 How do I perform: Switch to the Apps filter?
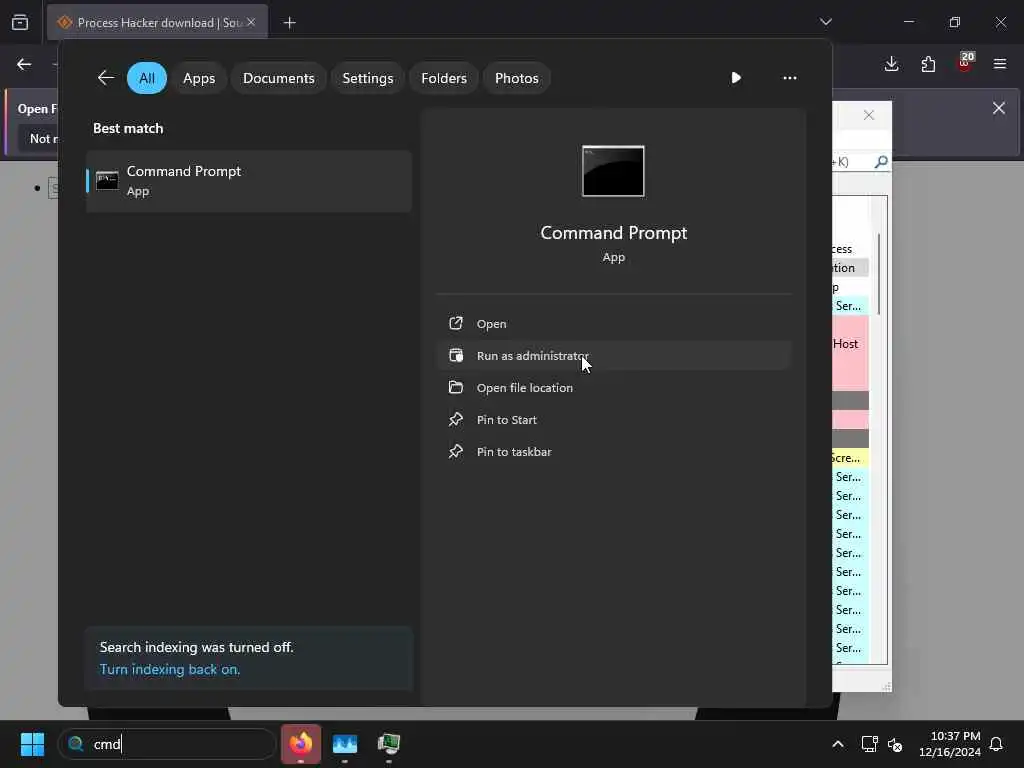(199, 78)
